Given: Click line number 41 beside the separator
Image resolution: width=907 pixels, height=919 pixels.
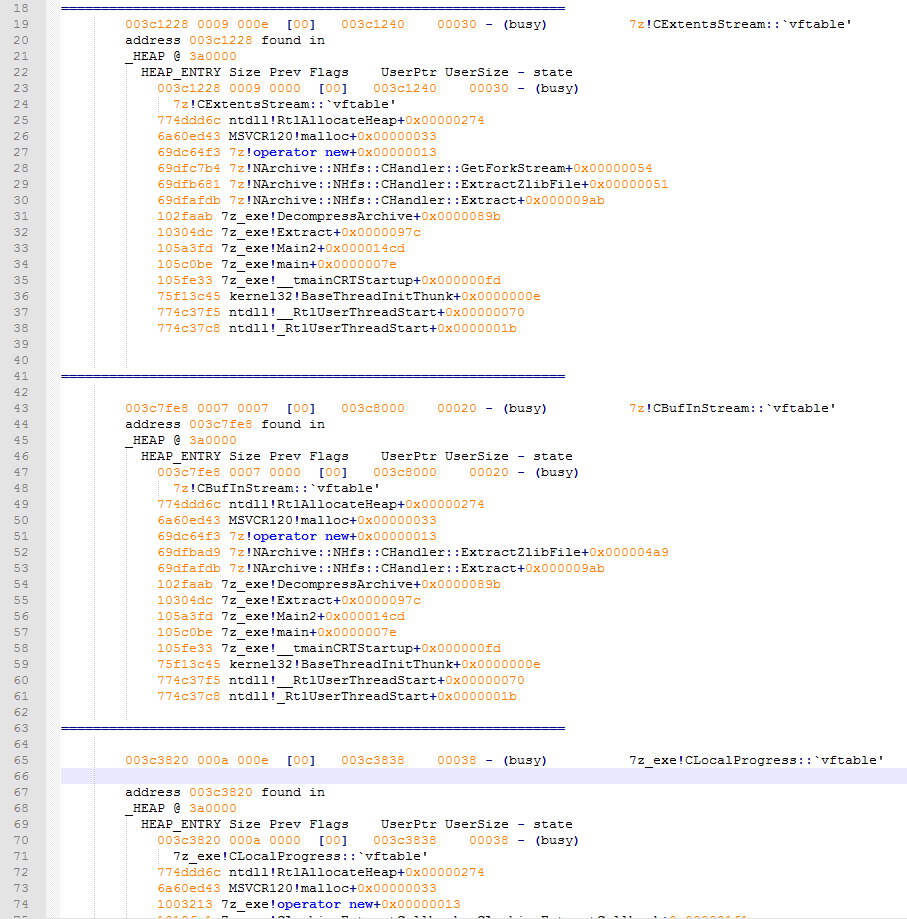Looking at the screenshot, I should click(24, 376).
